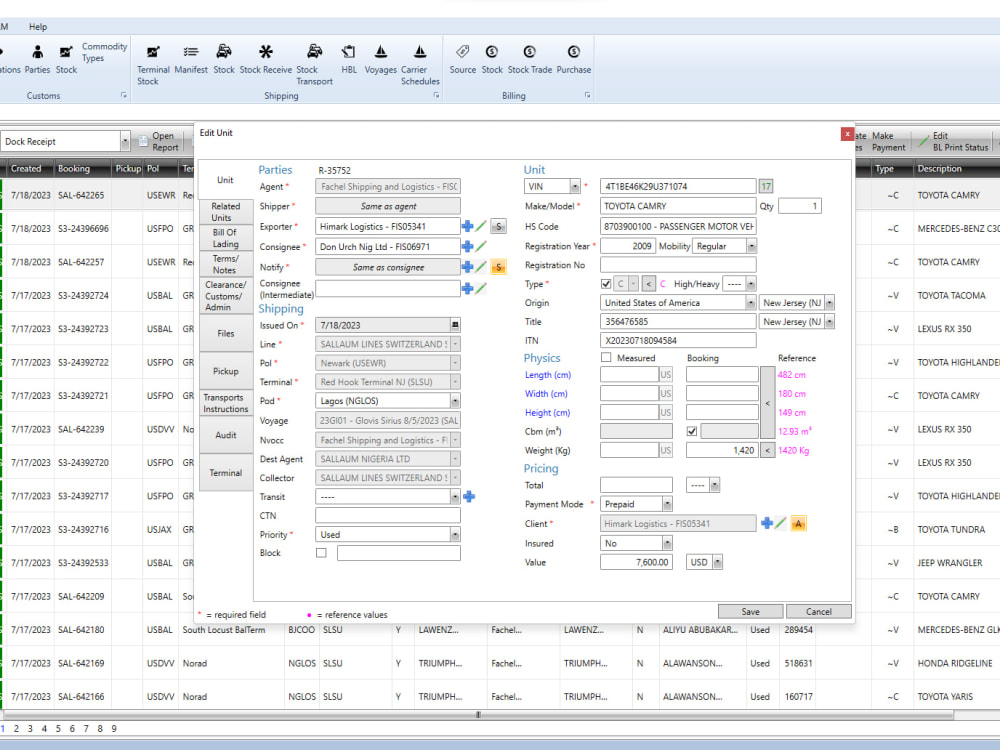Open Voyages tool
The image size is (1000, 750).
coord(381,59)
